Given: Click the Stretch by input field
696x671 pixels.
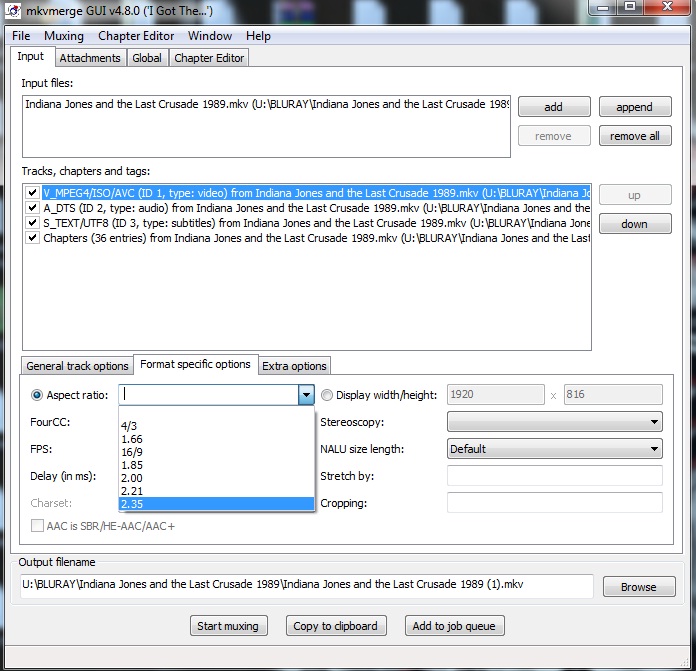Looking at the screenshot, I should click(555, 476).
